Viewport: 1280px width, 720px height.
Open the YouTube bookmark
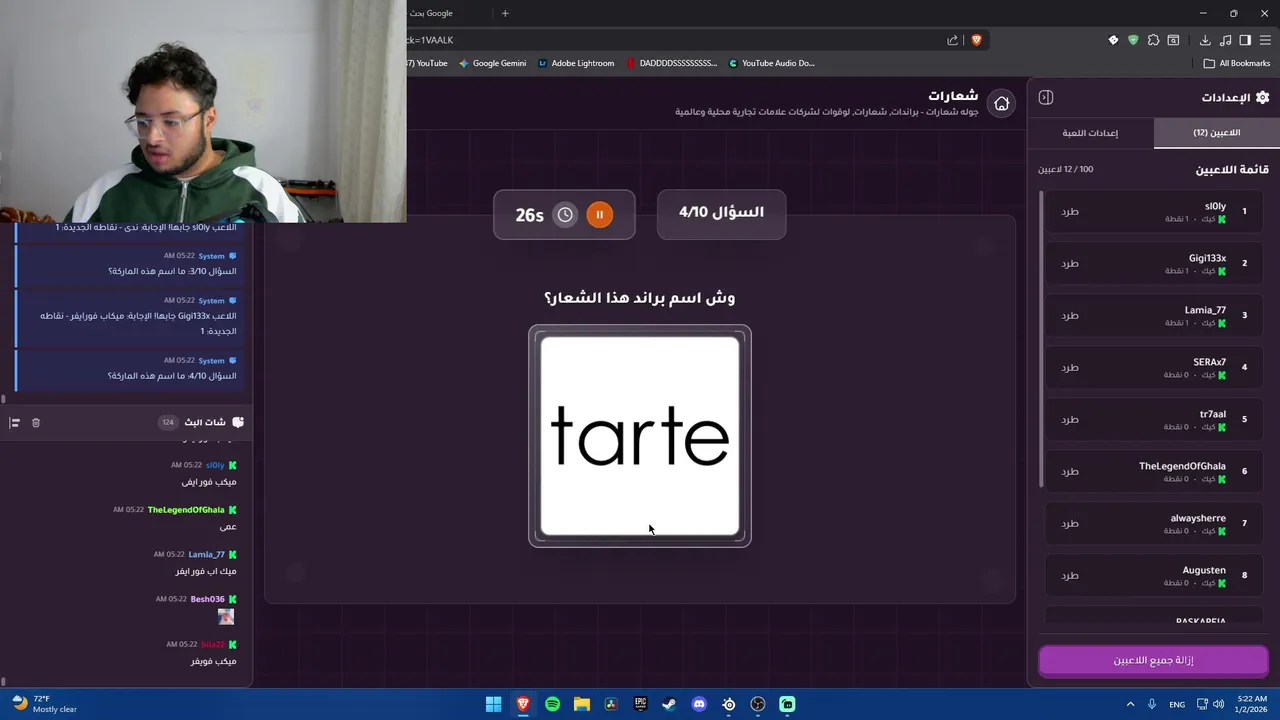[428, 63]
